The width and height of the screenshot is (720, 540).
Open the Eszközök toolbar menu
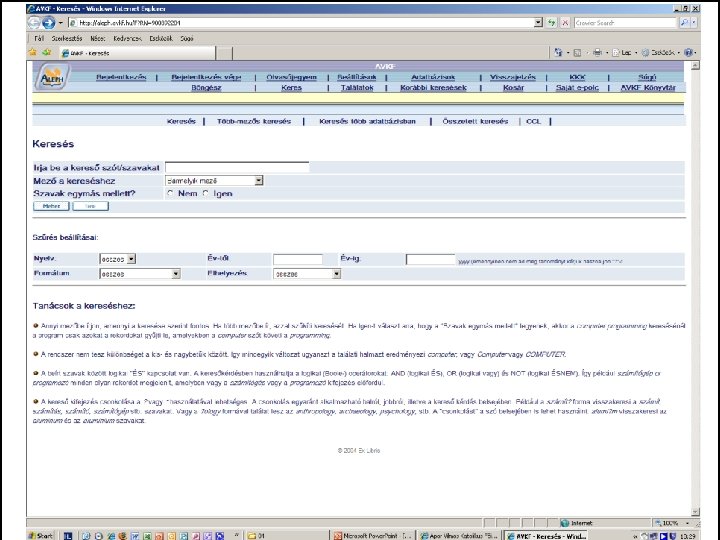(660, 52)
